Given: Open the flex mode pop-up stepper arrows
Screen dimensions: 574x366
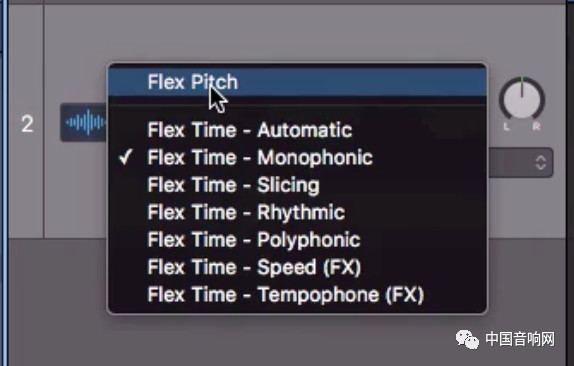Looking at the screenshot, I should pyautogui.click(x=541, y=163).
